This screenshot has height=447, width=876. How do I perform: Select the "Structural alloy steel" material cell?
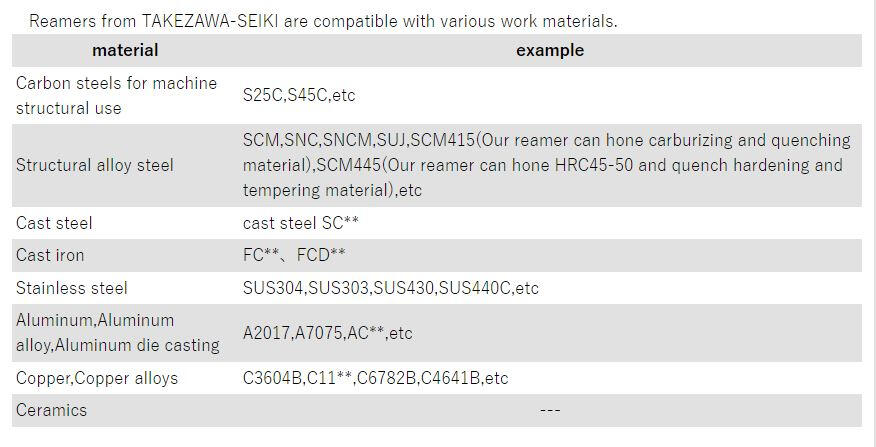pyautogui.click(x=95, y=165)
